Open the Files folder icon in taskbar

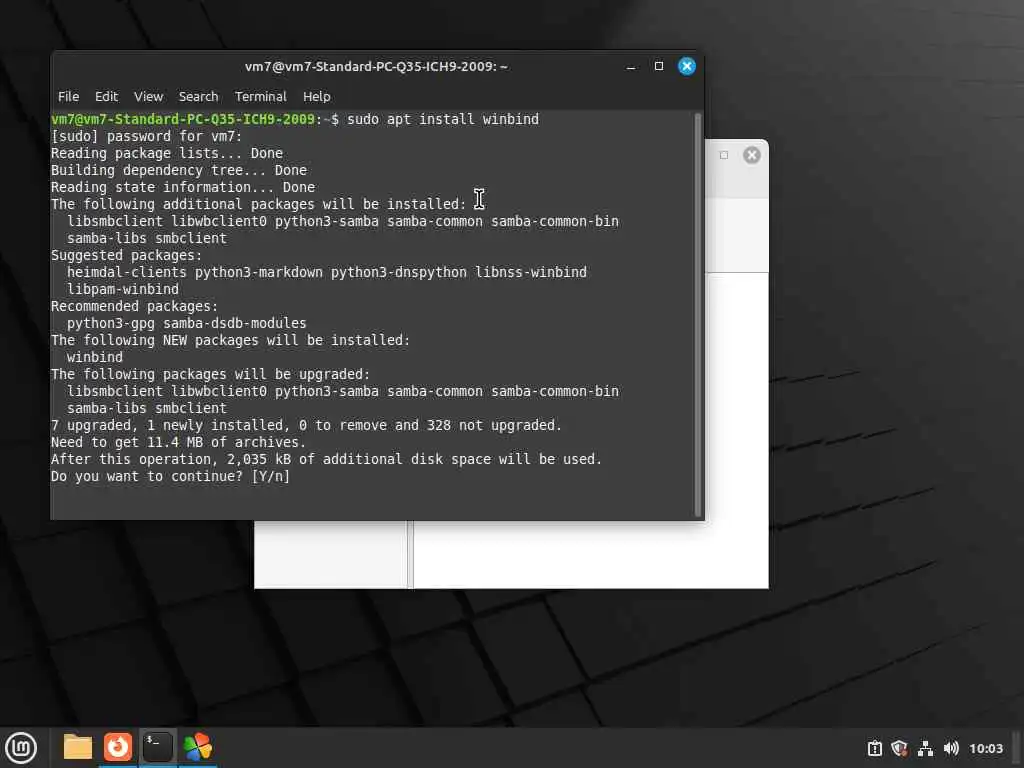point(78,747)
